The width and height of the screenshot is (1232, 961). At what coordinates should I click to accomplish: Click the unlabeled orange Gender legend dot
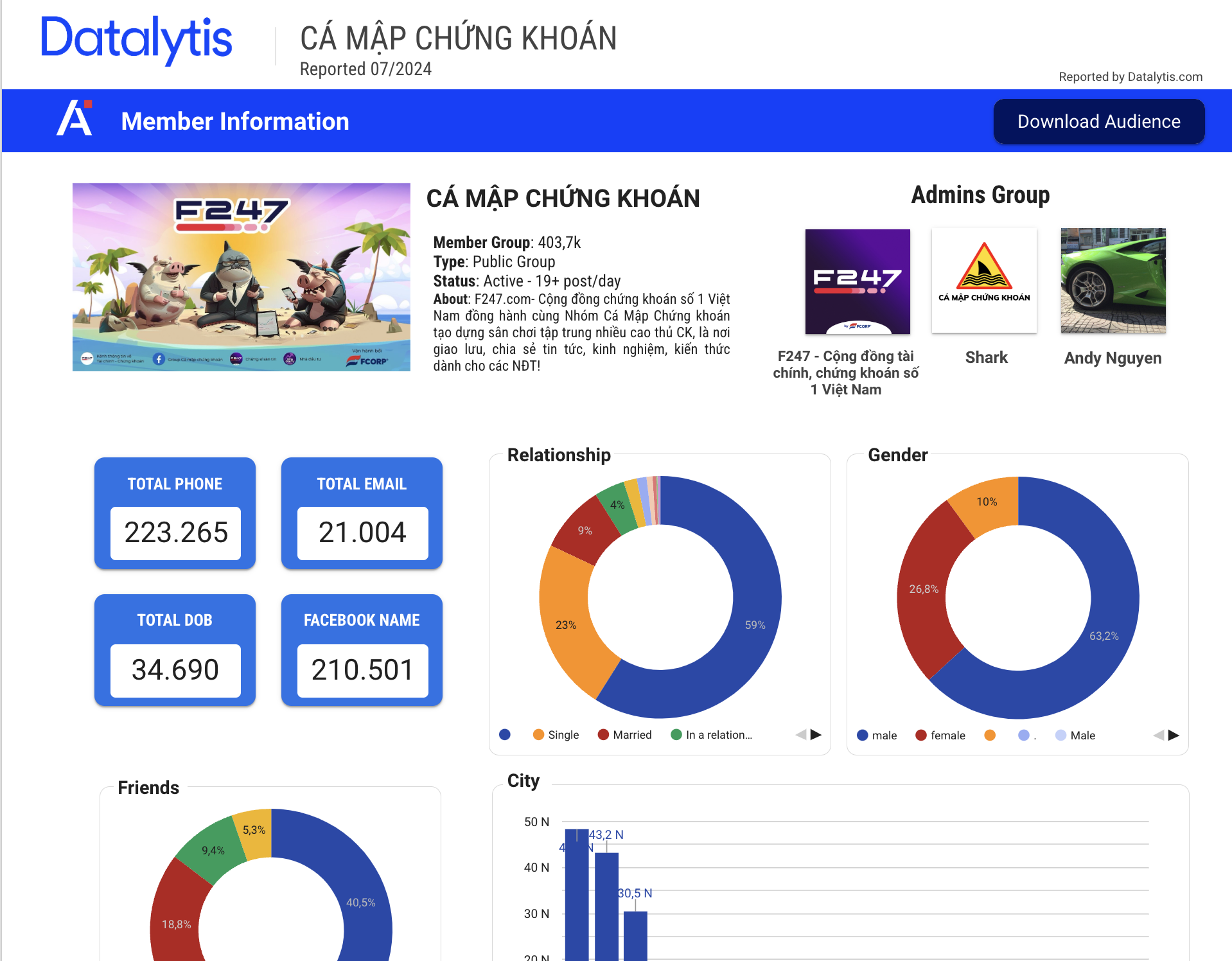990,735
